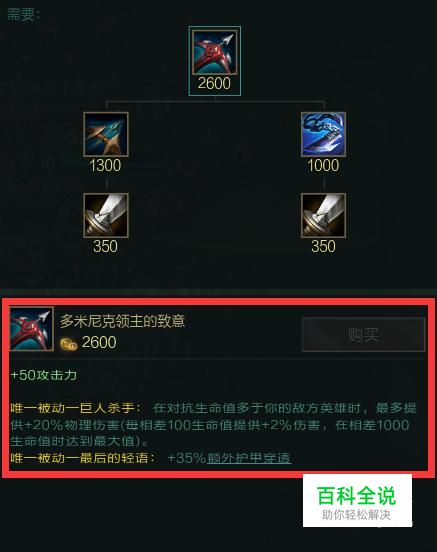Select the top 2600 gold item icon
437x552 pixels.
click(x=214, y=52)
